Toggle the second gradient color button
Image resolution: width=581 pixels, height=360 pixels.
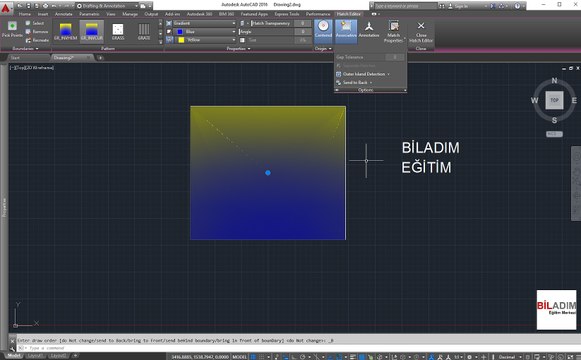(169, 40)
